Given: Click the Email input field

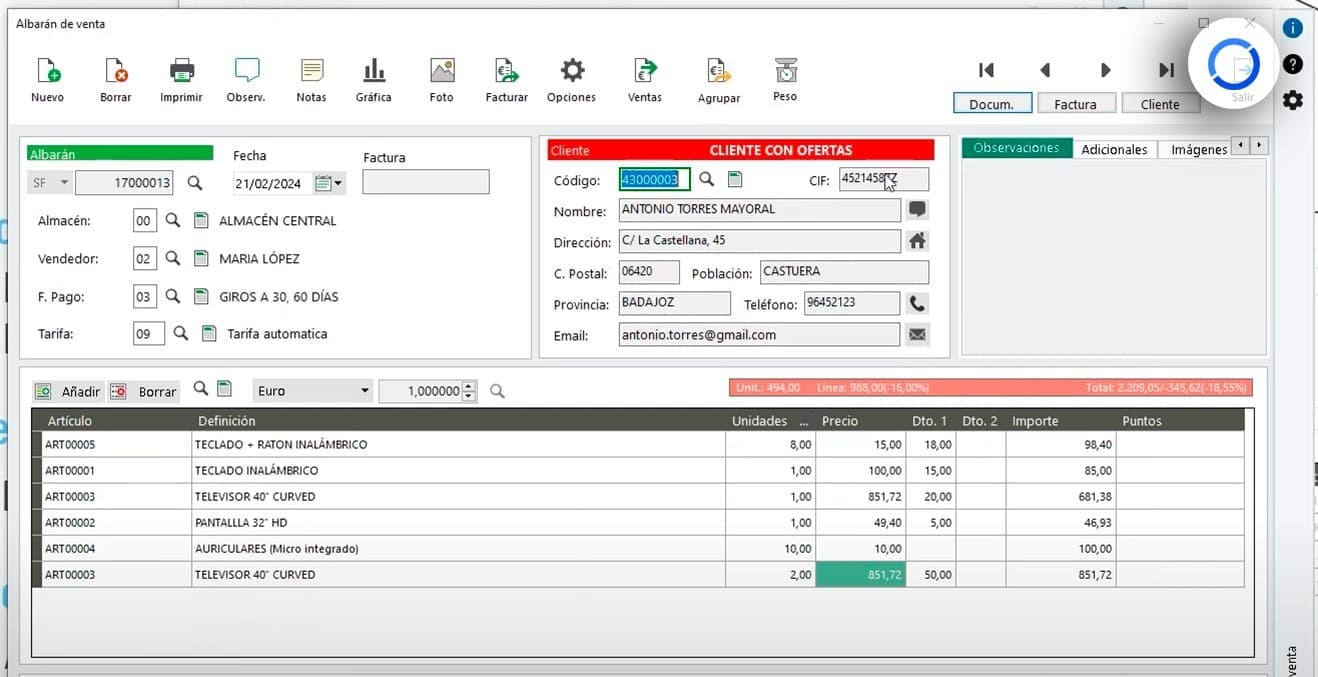Looking at the screenshot, I should coord(759,335).
